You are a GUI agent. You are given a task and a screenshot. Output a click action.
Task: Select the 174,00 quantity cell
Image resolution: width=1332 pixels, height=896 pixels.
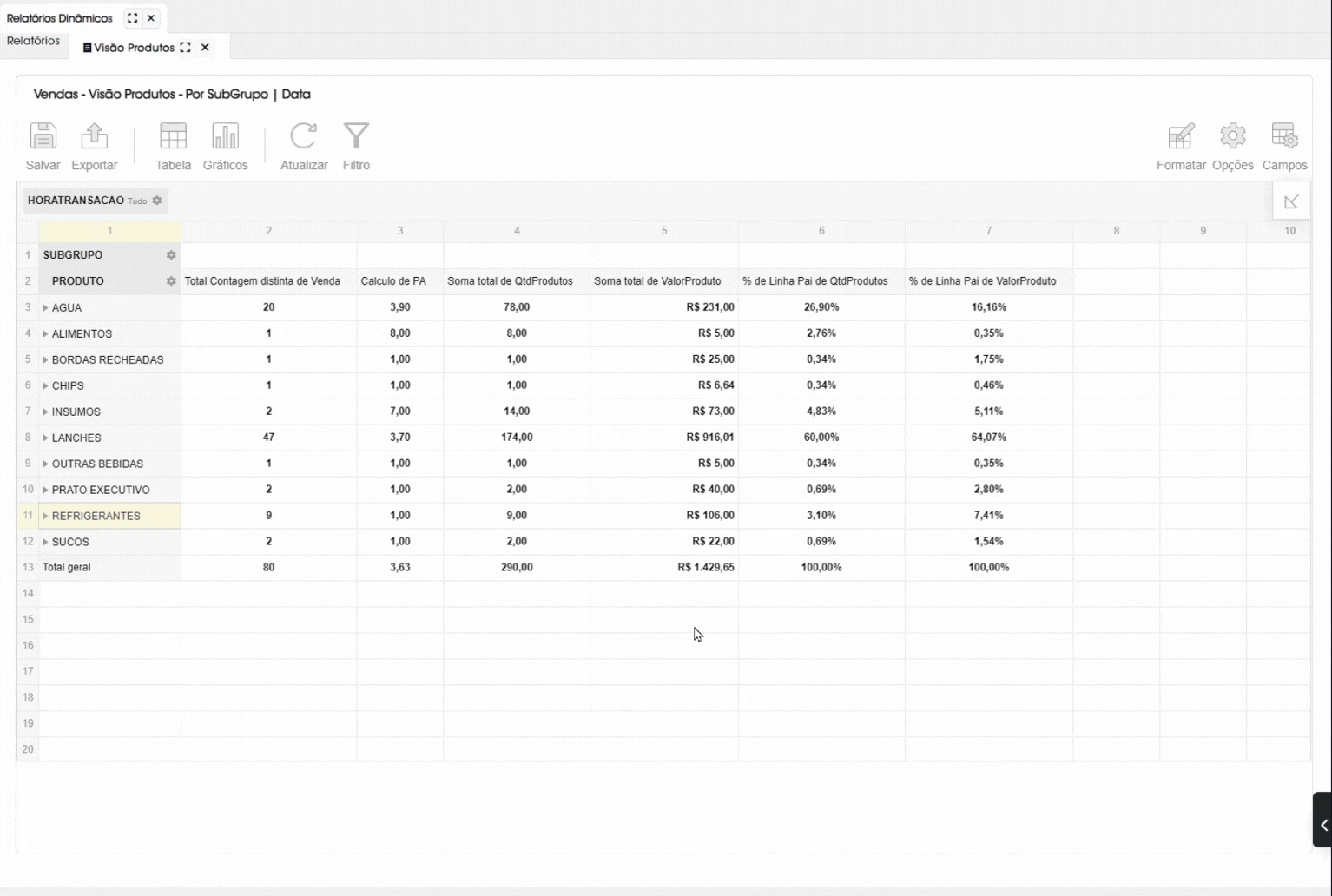click(517, 438)
